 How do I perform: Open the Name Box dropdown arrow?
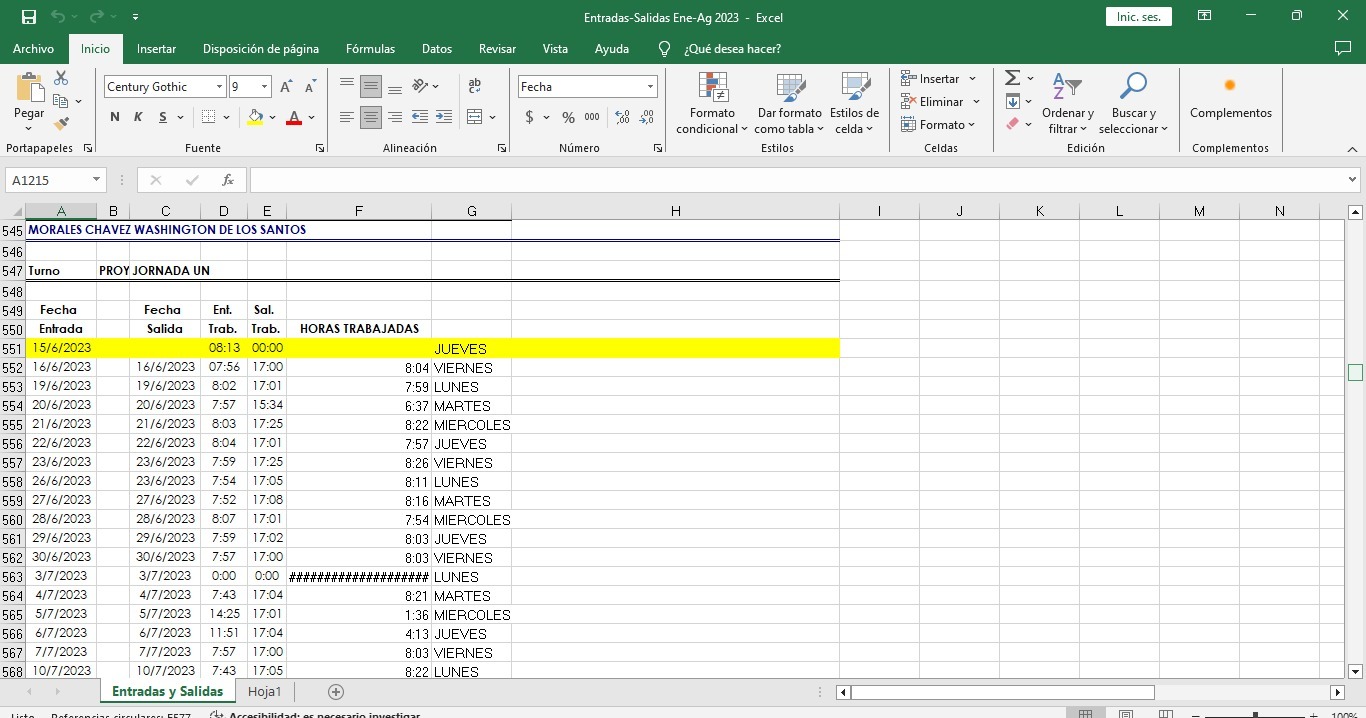tap(97, 180)
